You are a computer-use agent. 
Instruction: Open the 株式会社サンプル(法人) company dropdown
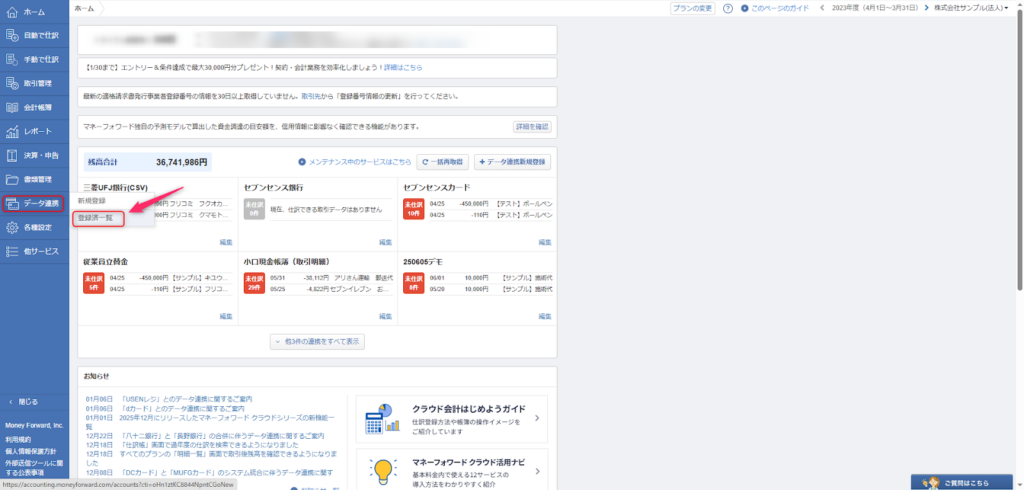click(x=971, y=8)
